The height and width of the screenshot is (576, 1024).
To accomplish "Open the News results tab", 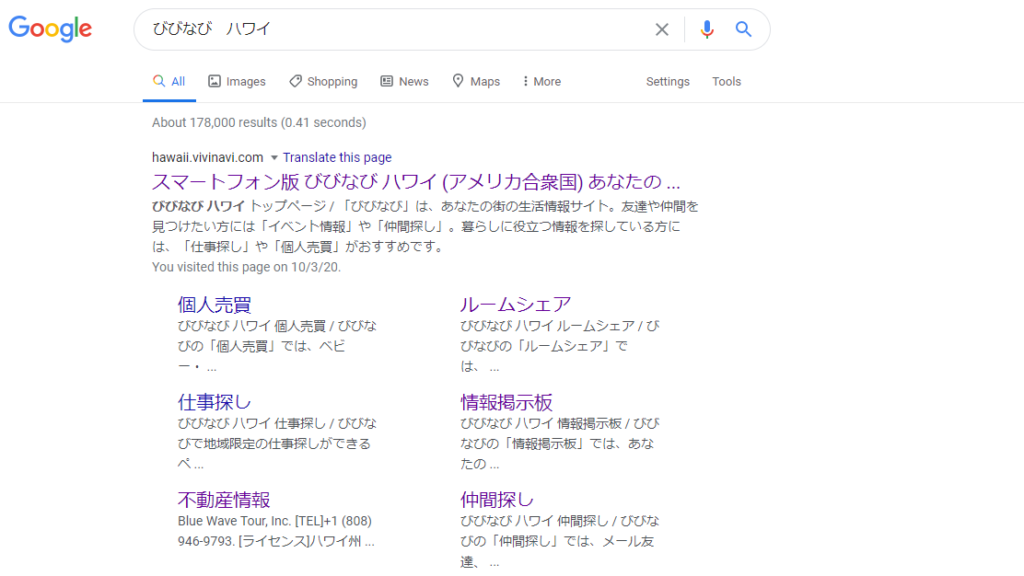I will tap(404, 82).
